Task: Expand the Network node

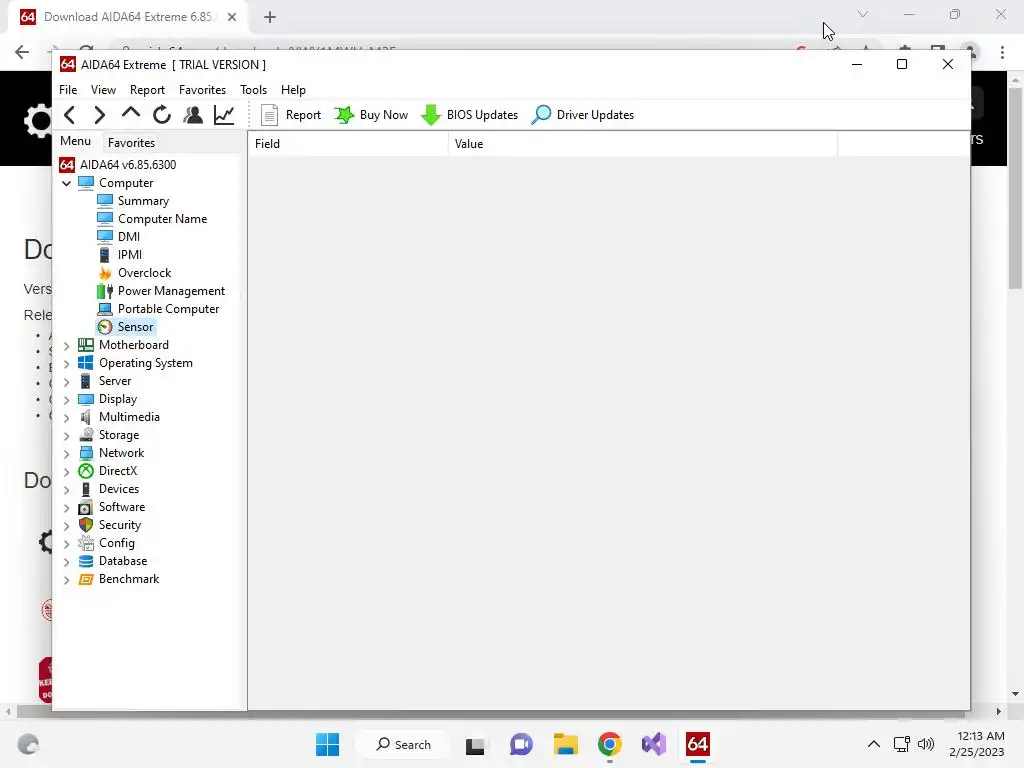Action: point(66,453)
